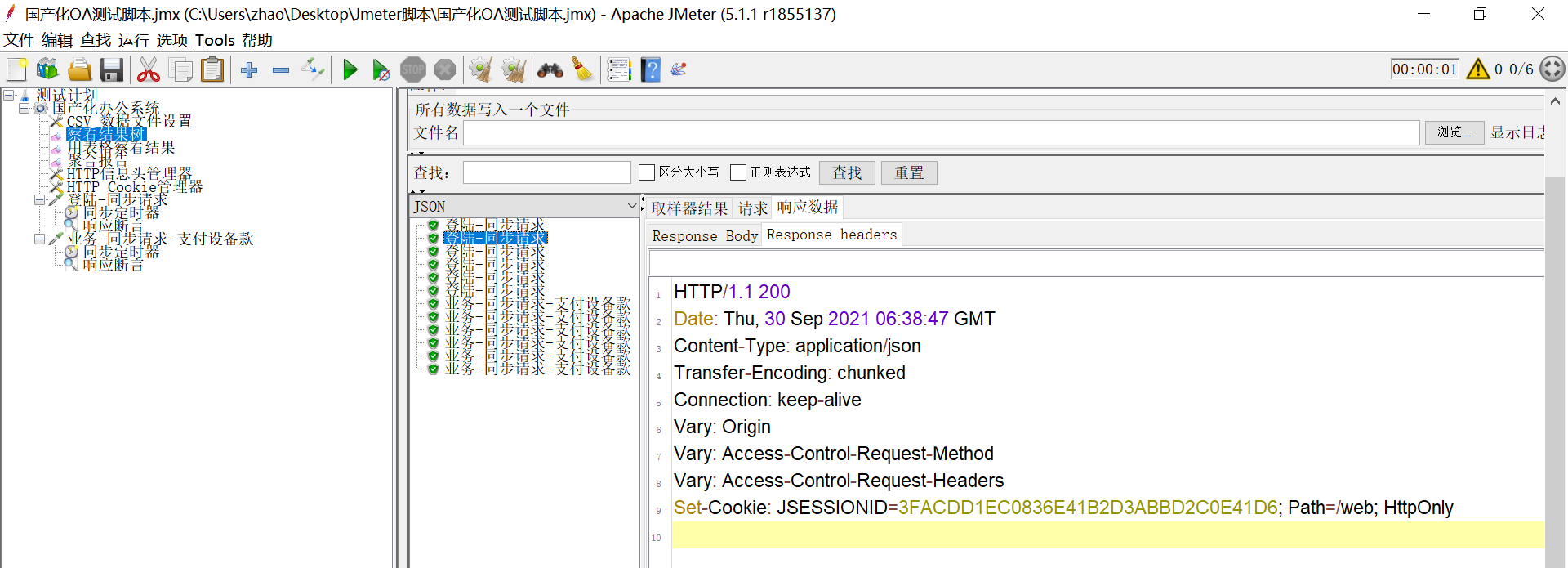1568x568 pixels.
Task: Click the Toggle enable/disable toolbar icon
Action: pos(312,69)
